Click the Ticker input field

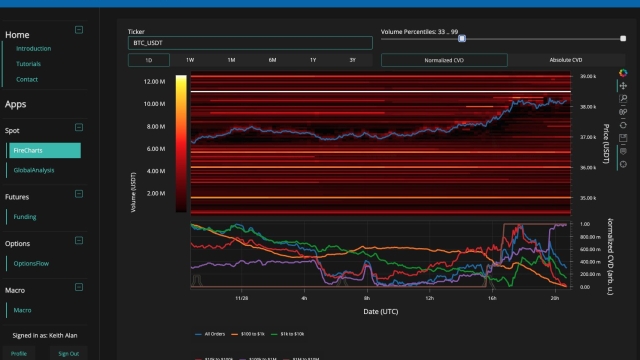click(x=250, y=43)
